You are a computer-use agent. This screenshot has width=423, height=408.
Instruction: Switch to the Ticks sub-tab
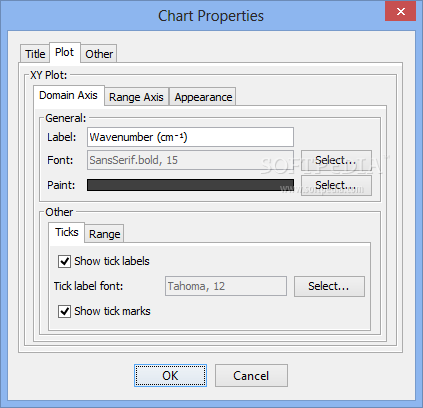(67, 232)
